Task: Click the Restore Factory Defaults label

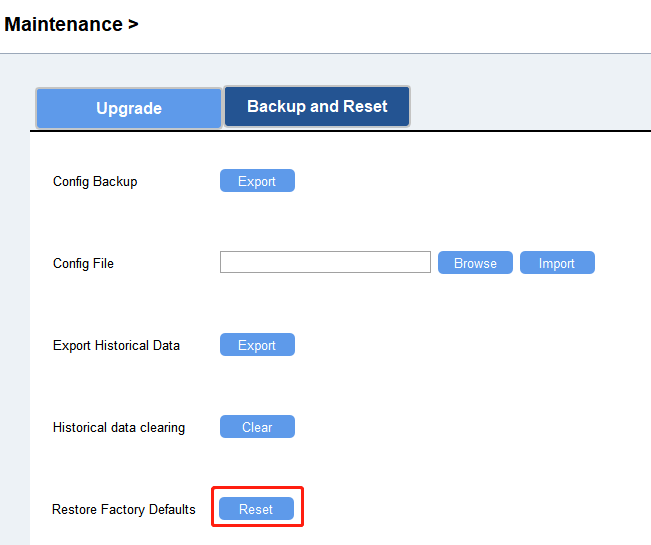Action: coord(123,510)
